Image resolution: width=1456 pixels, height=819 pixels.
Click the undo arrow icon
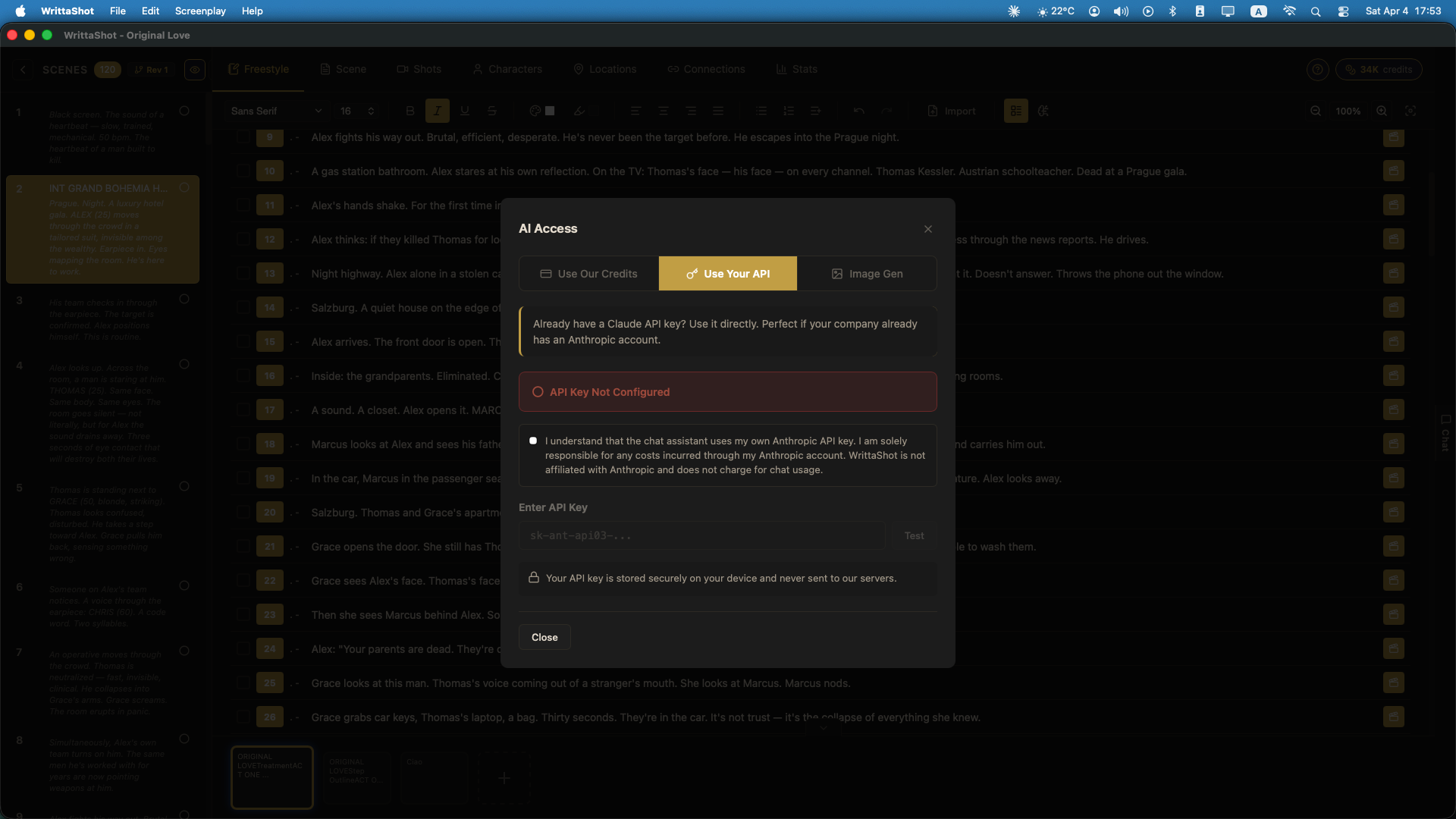[x=858, y=111]
